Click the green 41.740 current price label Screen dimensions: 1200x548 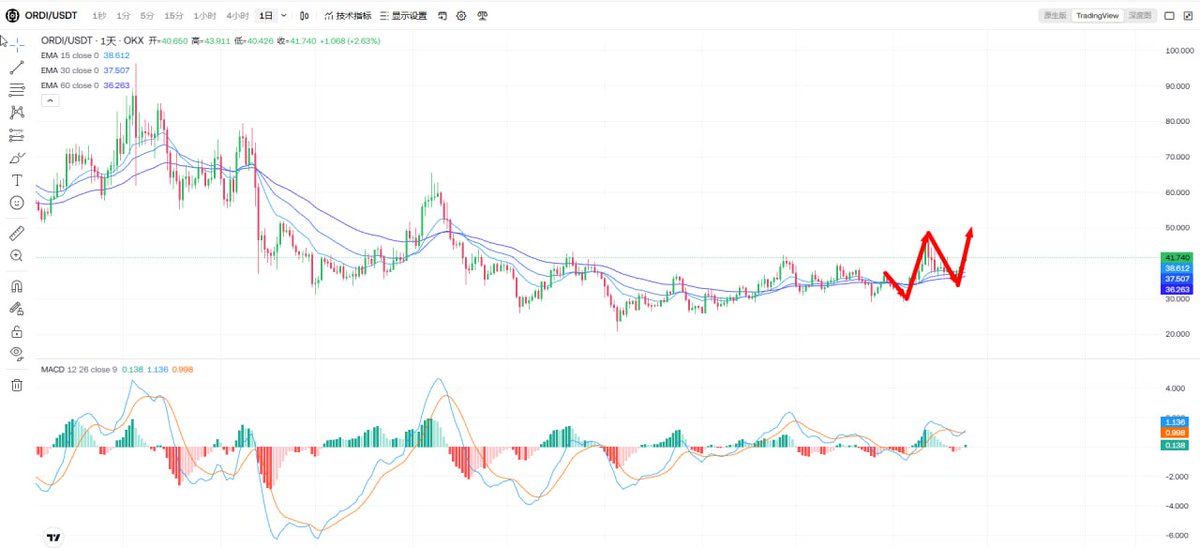1177,257
